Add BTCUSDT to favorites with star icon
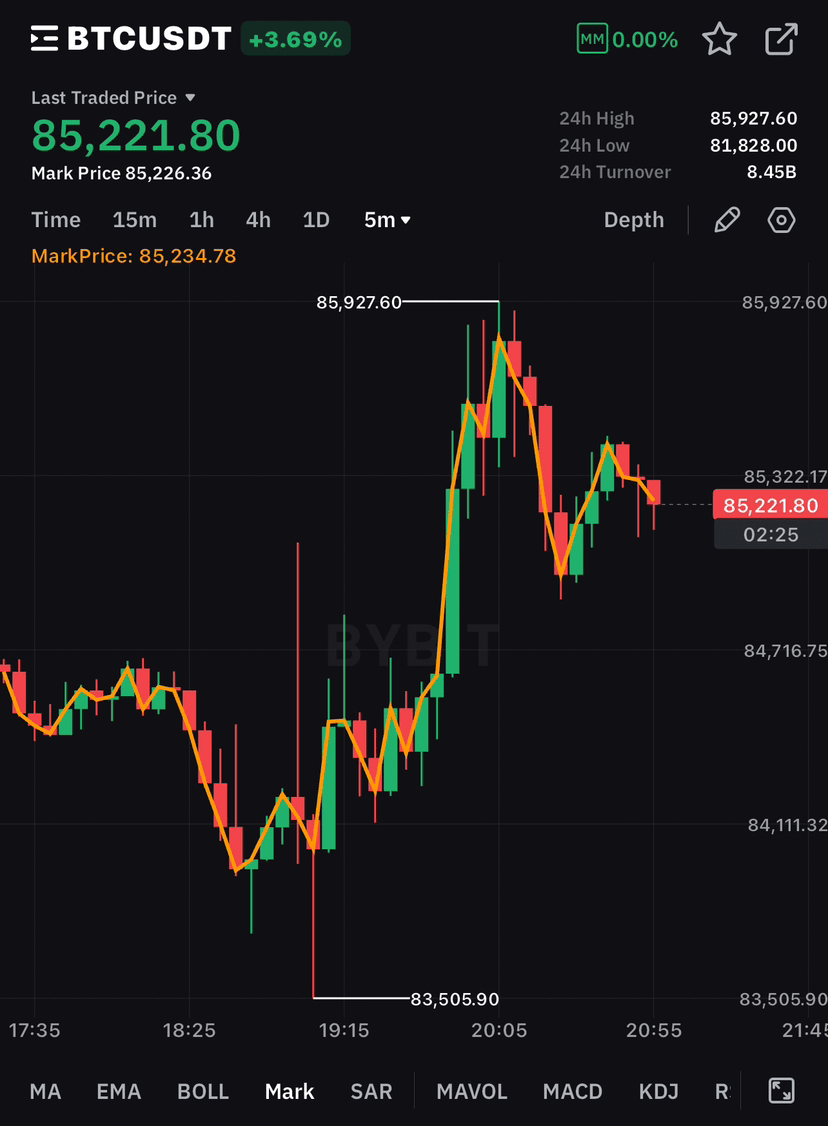828x1126 pixels. tap(719, 40)
